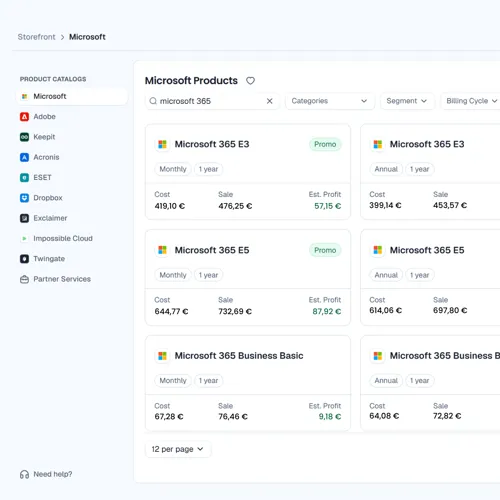Image resolution: width=500 pixels, height=500 pixels.
Task: Expand the Billing Cycle dropdown
Action: click(x=471, y=101)
